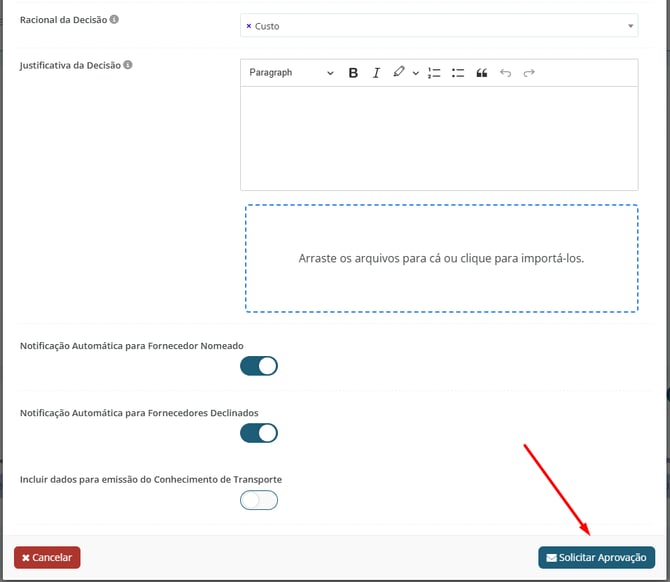
Task: Click Solicitar Aprovação button
Action: click(596, 557)
